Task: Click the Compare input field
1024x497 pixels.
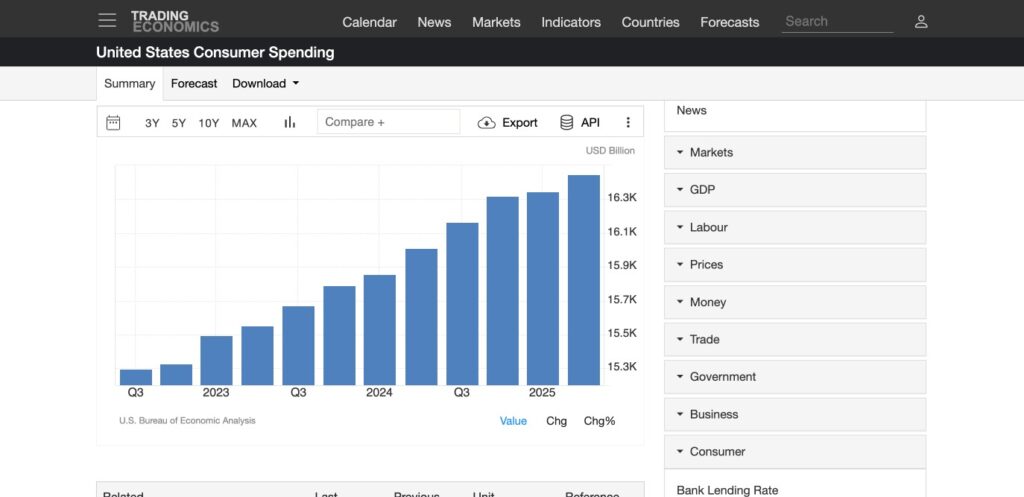Action: pos(389,122)
